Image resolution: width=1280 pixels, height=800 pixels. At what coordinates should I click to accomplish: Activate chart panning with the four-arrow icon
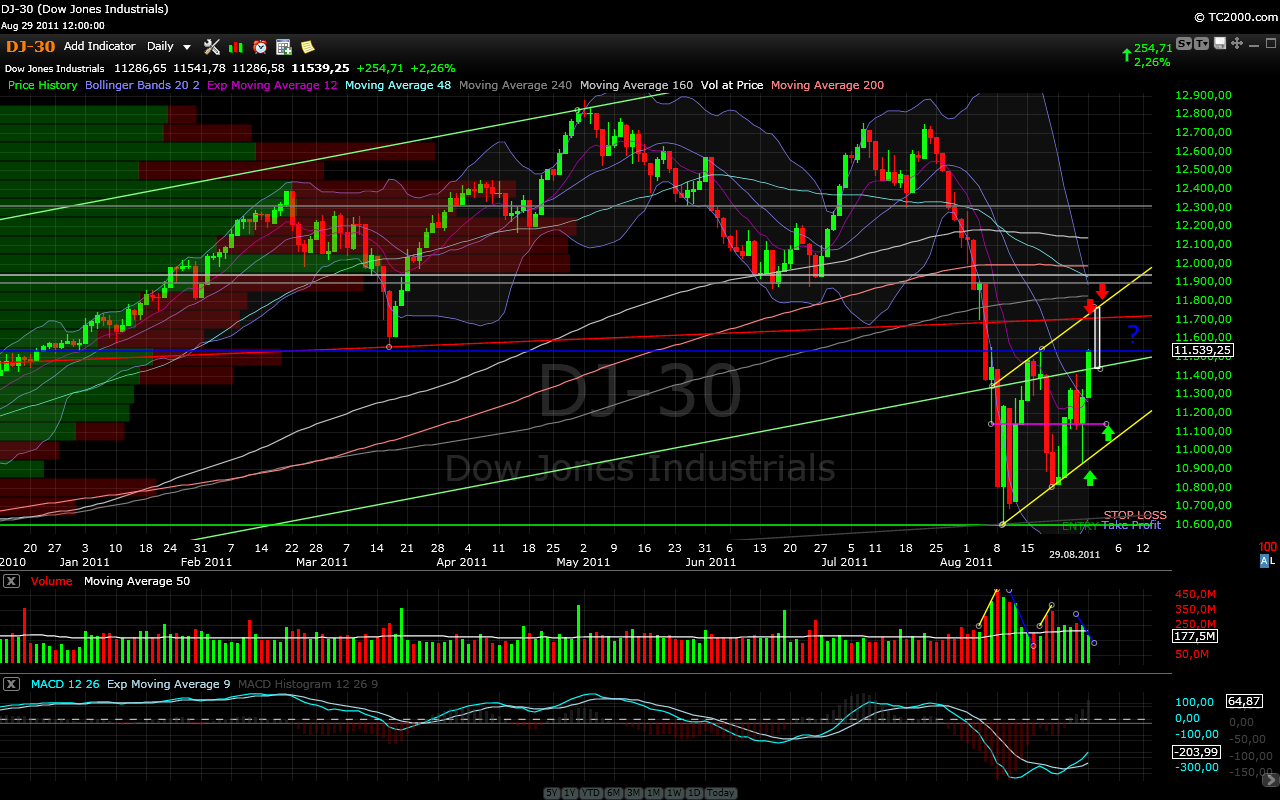click(1237, 45)
